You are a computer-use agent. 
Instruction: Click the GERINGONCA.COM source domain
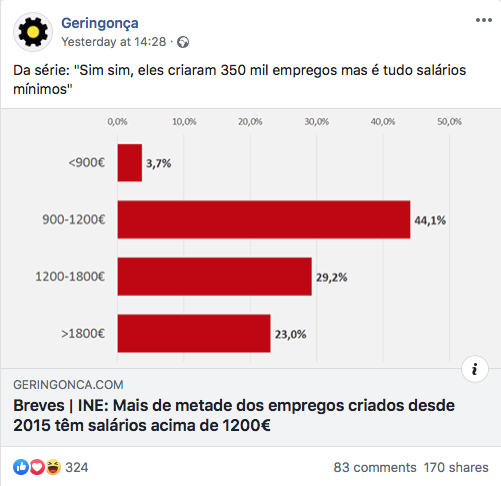68,385
